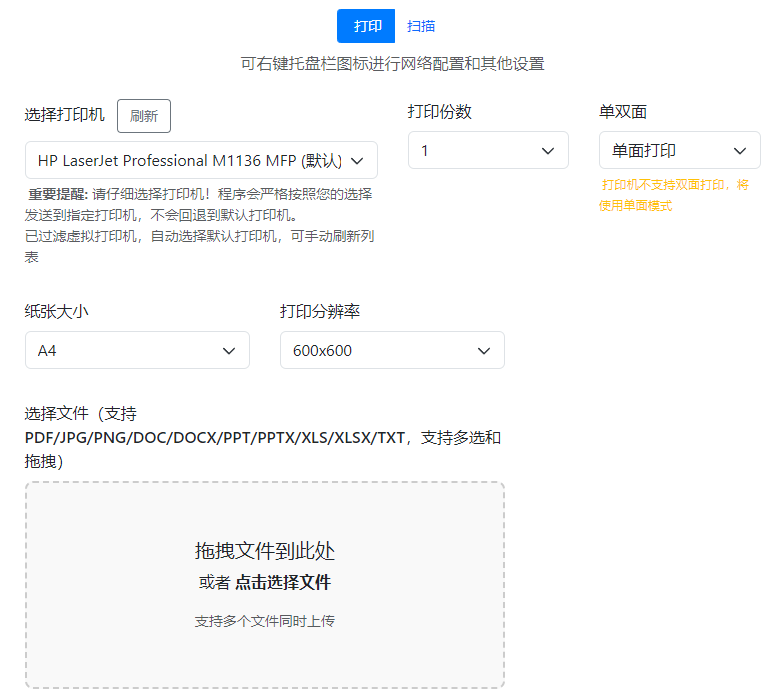775x700 pixels.
Task: Open the HP LaserJet printer selection dropdown
Action: [190, 160]
